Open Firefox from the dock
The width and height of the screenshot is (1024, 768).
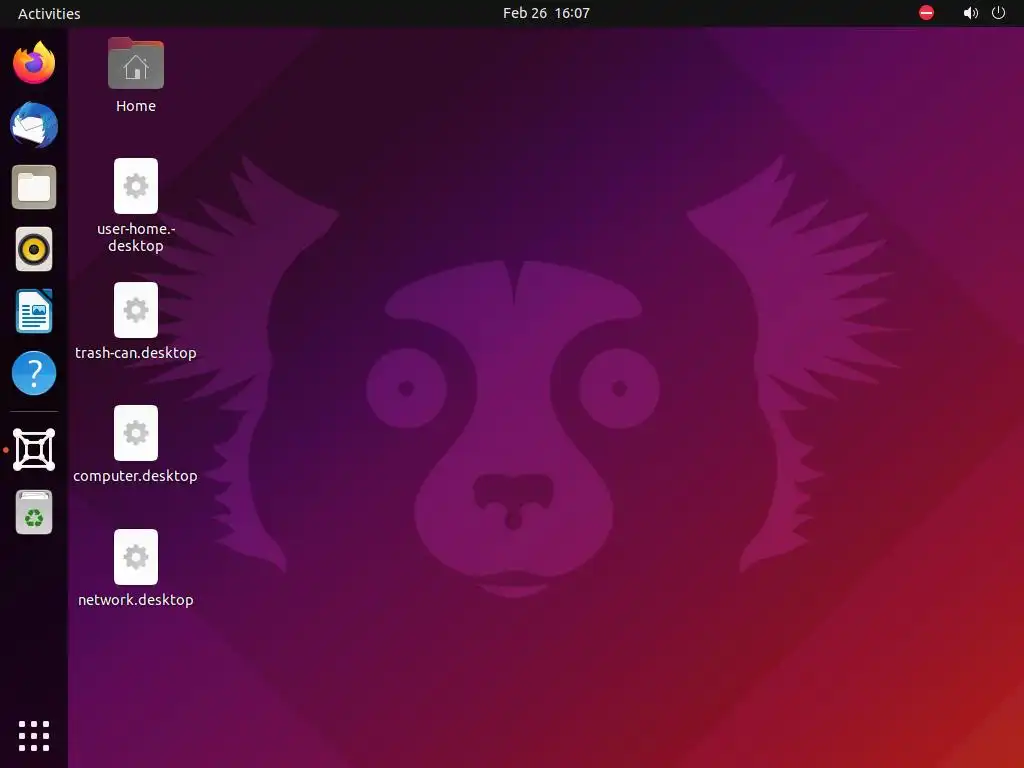tap(34, 63)
